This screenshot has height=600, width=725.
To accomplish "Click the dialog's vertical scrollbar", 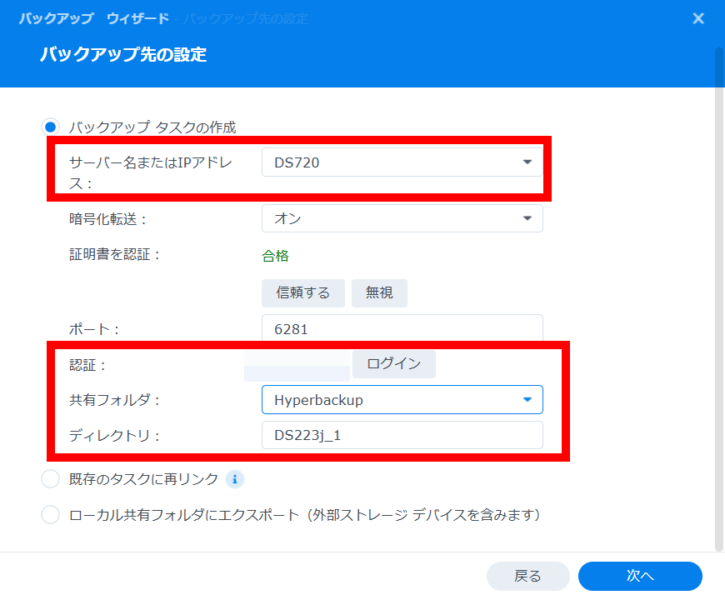I will 719,300.
